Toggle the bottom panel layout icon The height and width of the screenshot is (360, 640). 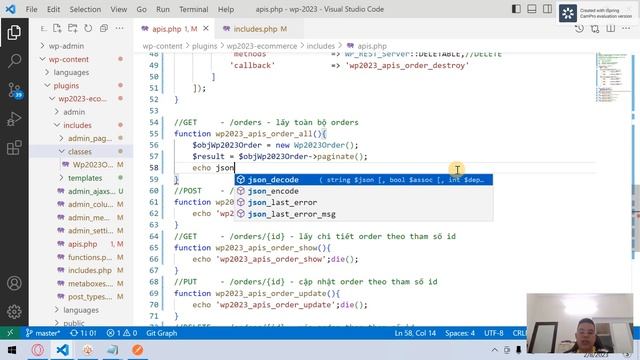click(x=532, y=9)
